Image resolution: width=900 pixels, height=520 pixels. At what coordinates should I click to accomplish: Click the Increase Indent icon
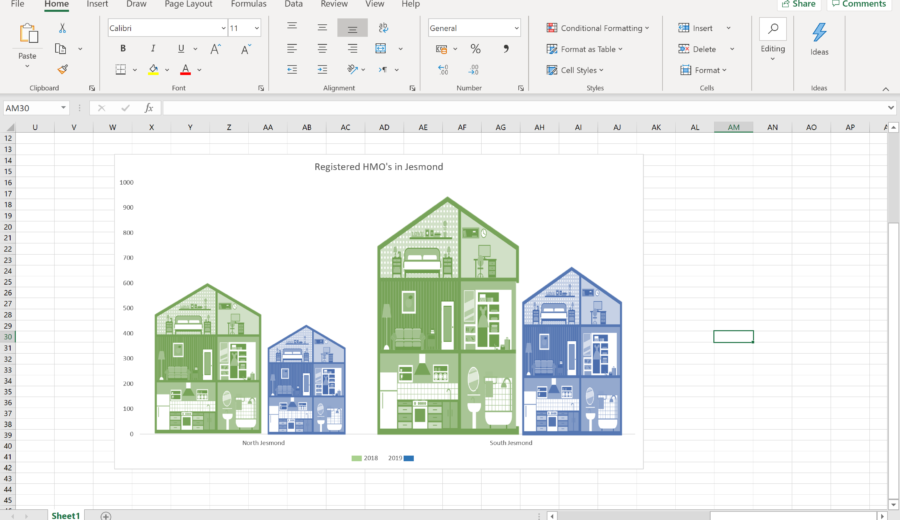click(x=321, y=70)
